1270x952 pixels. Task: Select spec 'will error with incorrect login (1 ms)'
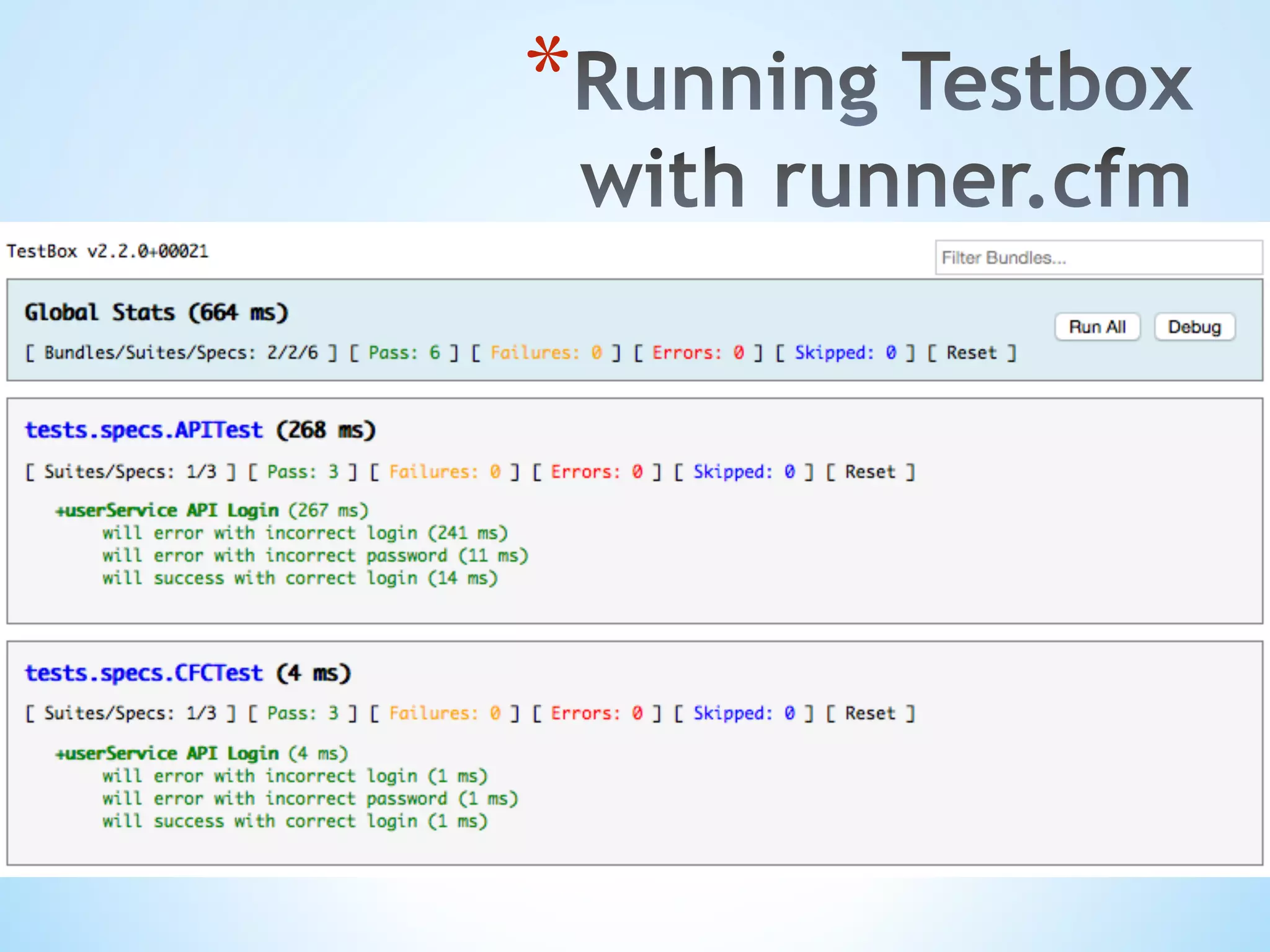[x=295, y=776]
